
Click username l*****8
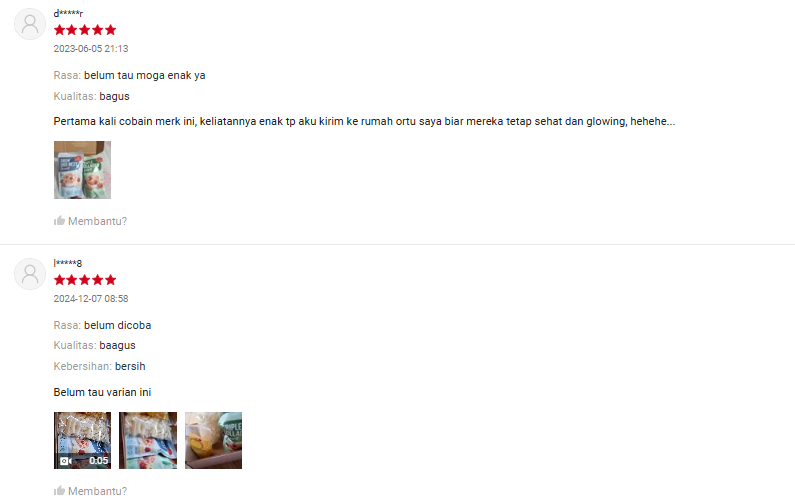coord(67,263)
